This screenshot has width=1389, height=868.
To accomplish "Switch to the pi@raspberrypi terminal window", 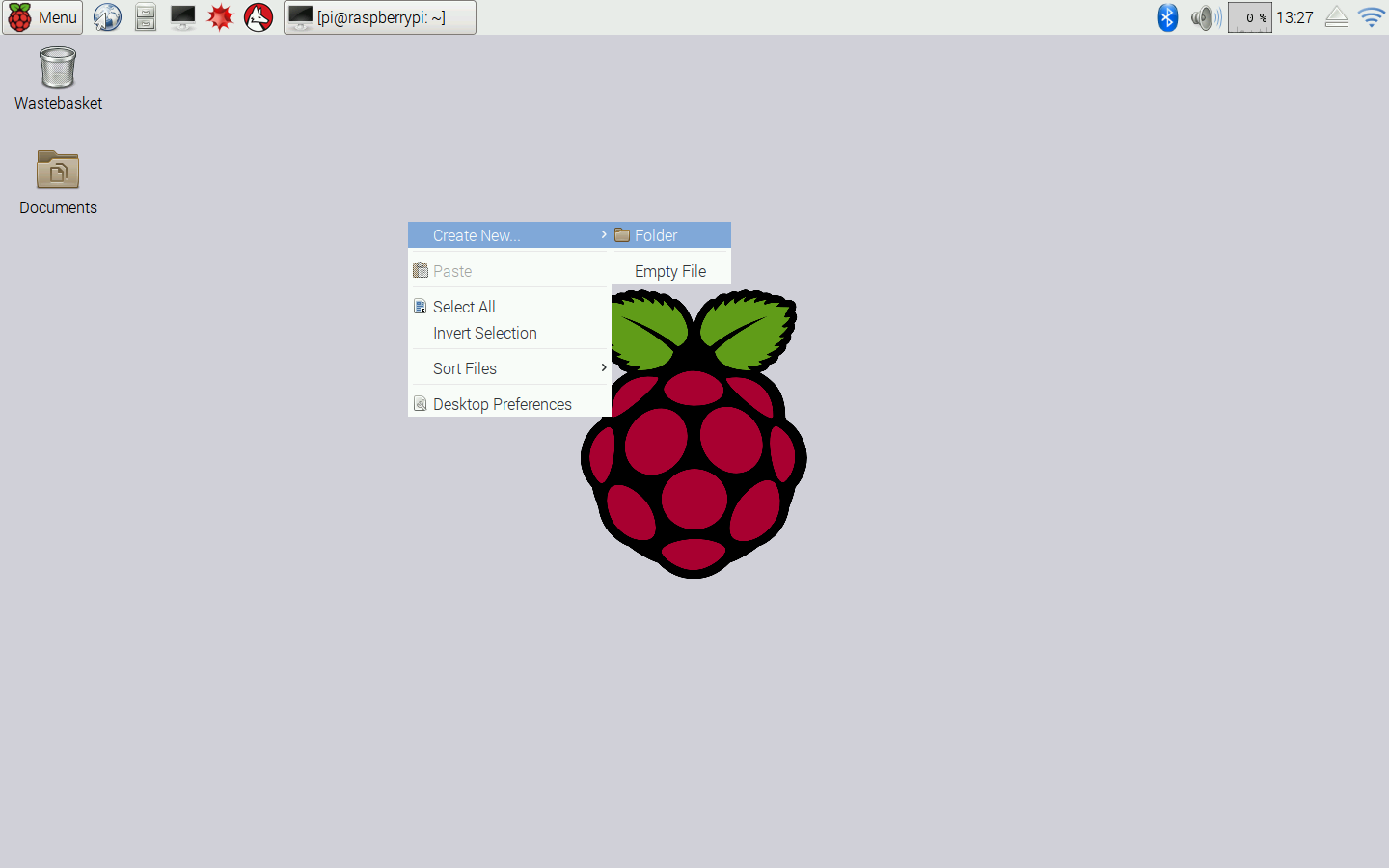I will point(380,17).
